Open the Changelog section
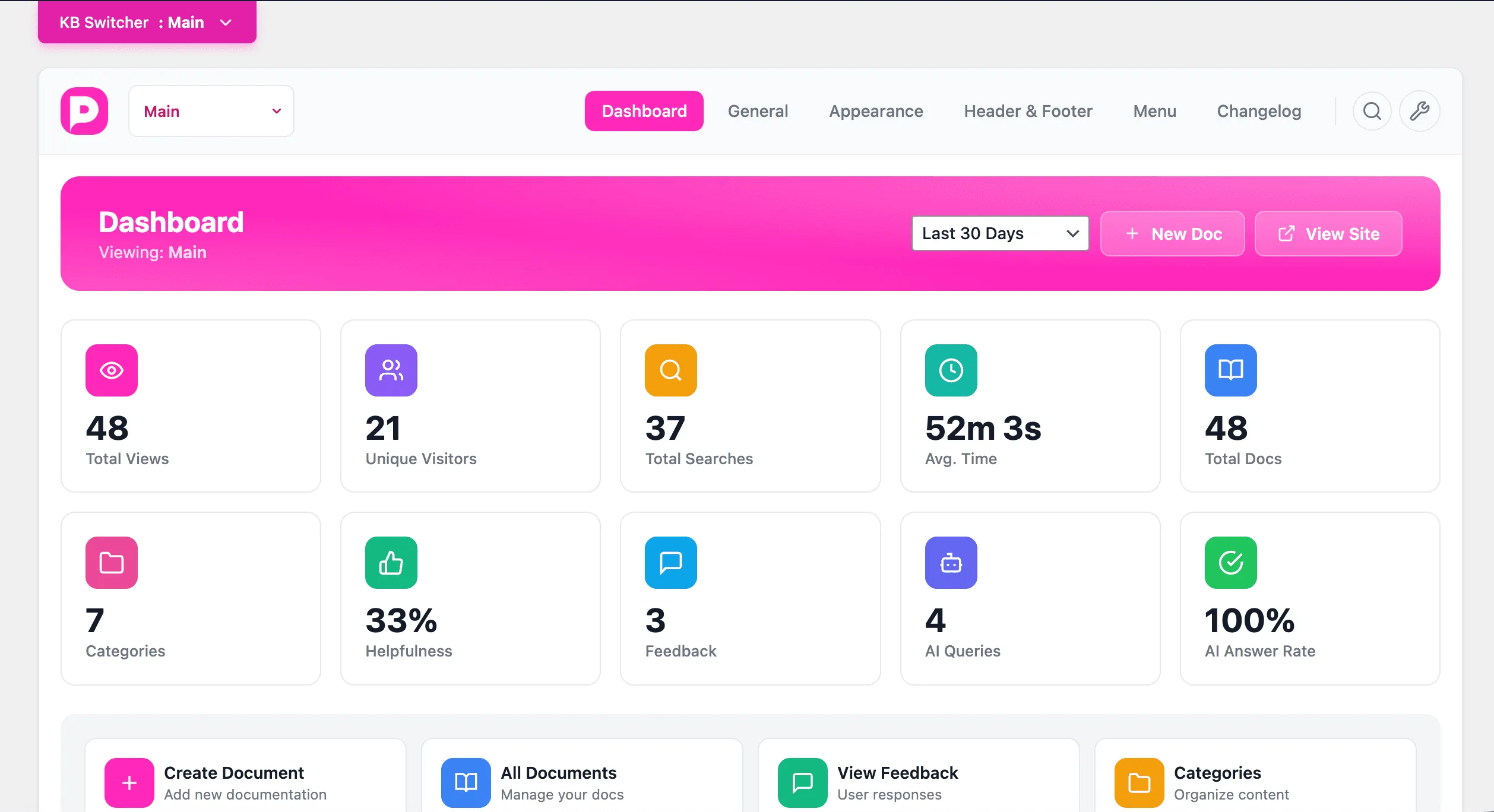 [1259, 110]
